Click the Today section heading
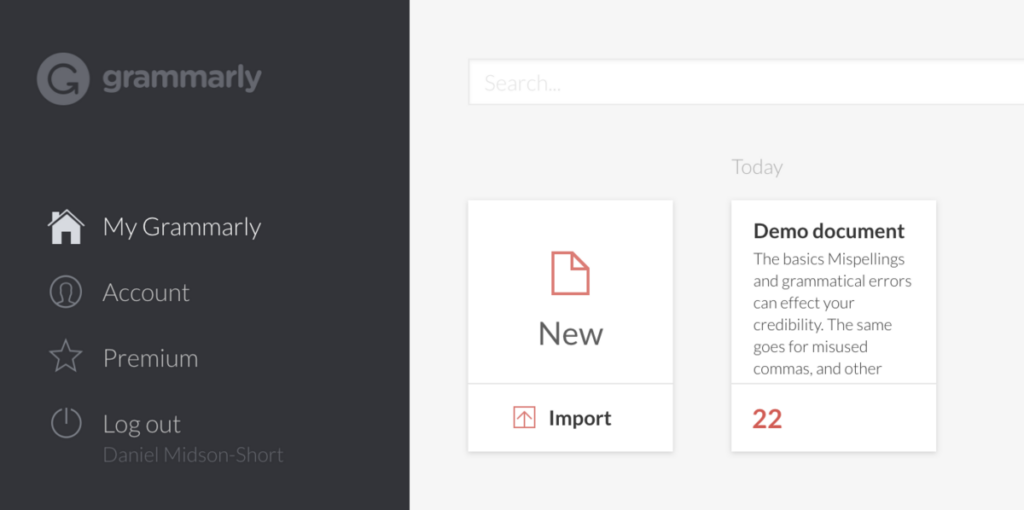Viewport: 1024px width, 510px height. point(757,167)
